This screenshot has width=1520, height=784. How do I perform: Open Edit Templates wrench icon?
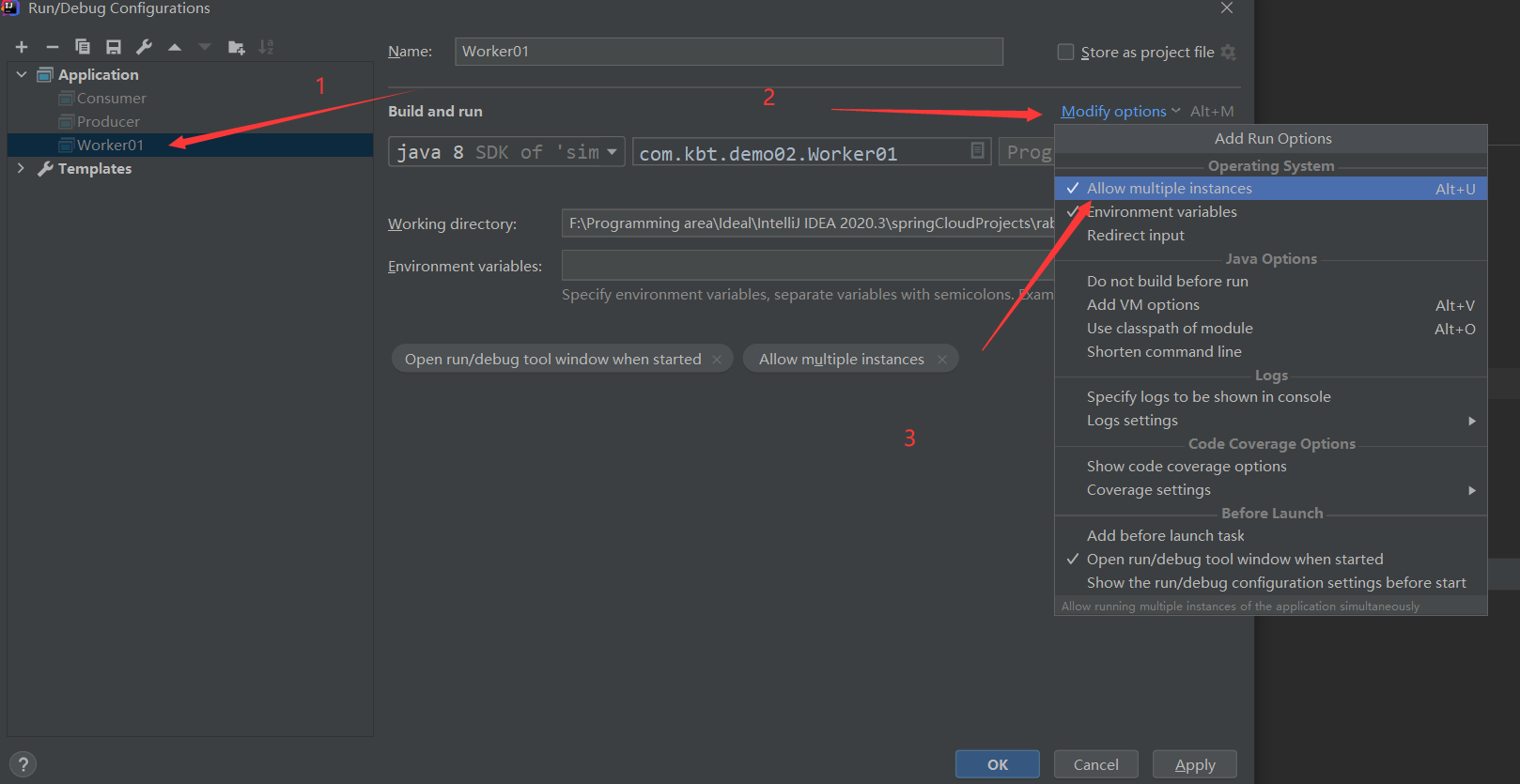pyautogui.click(x=144, y=47)
